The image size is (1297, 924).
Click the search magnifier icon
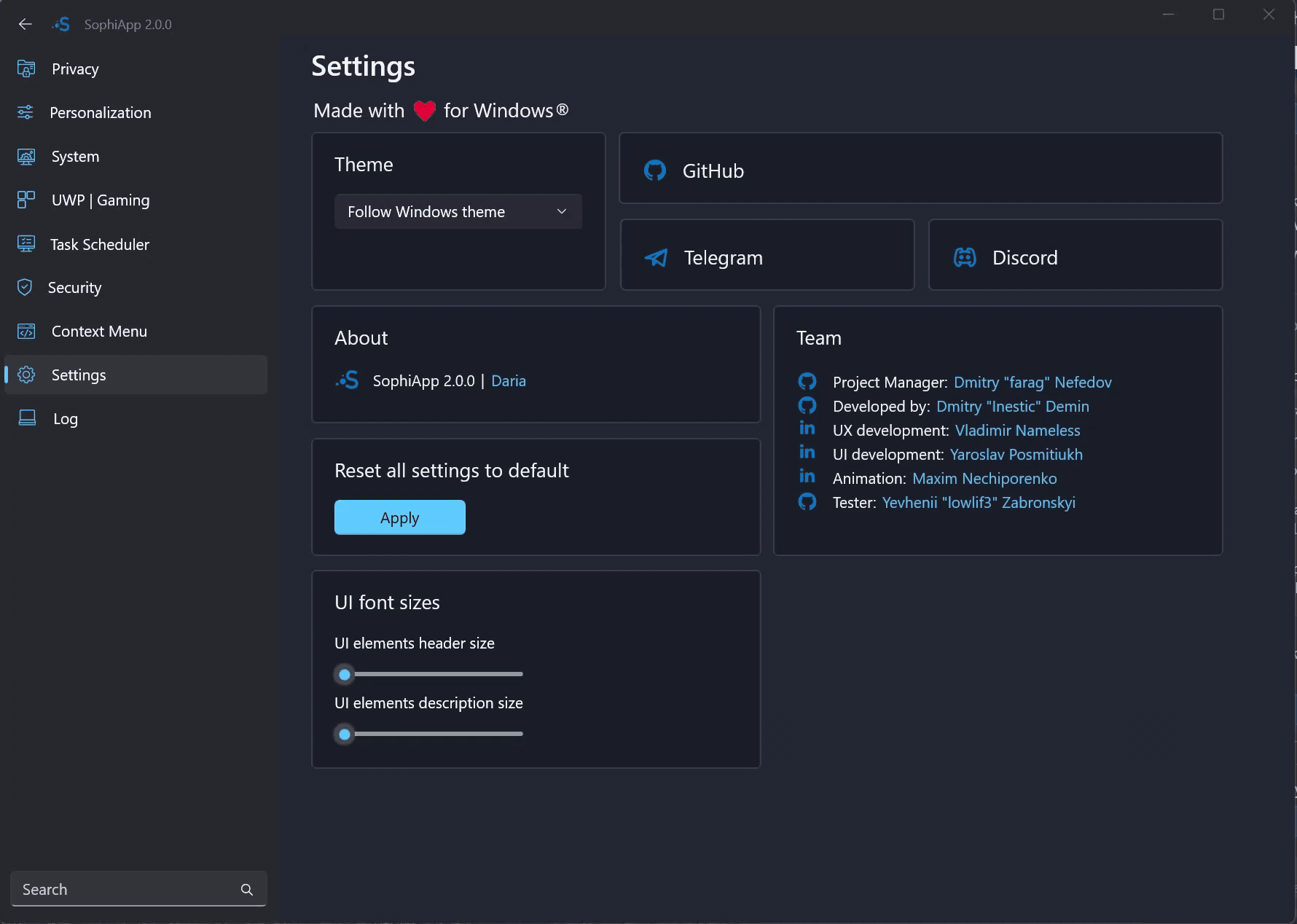click(x=247, y=890)
